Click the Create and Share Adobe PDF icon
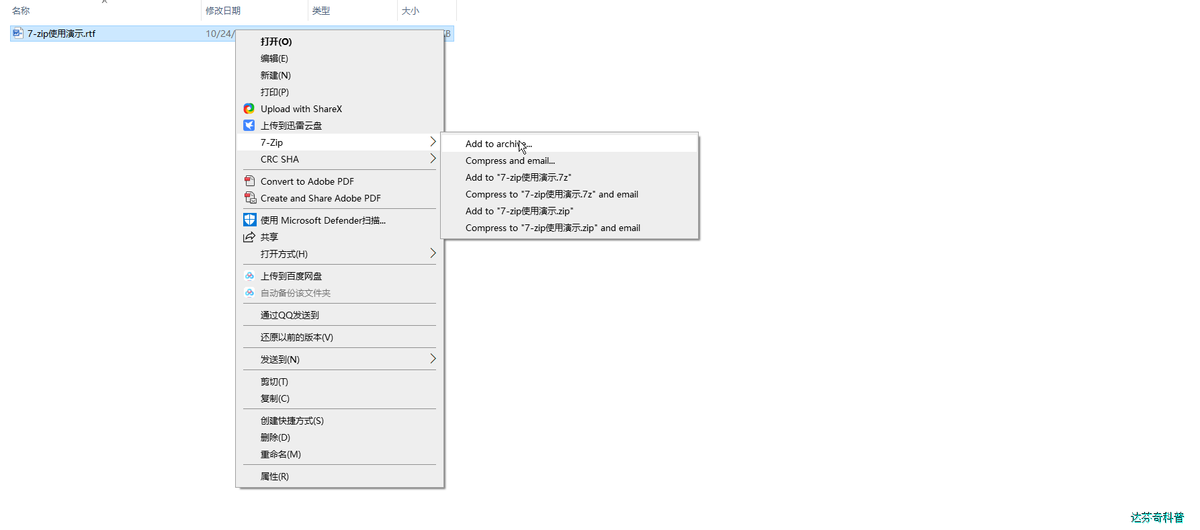The width and height of the screenshot is (1200, 530). pos(250,198)
